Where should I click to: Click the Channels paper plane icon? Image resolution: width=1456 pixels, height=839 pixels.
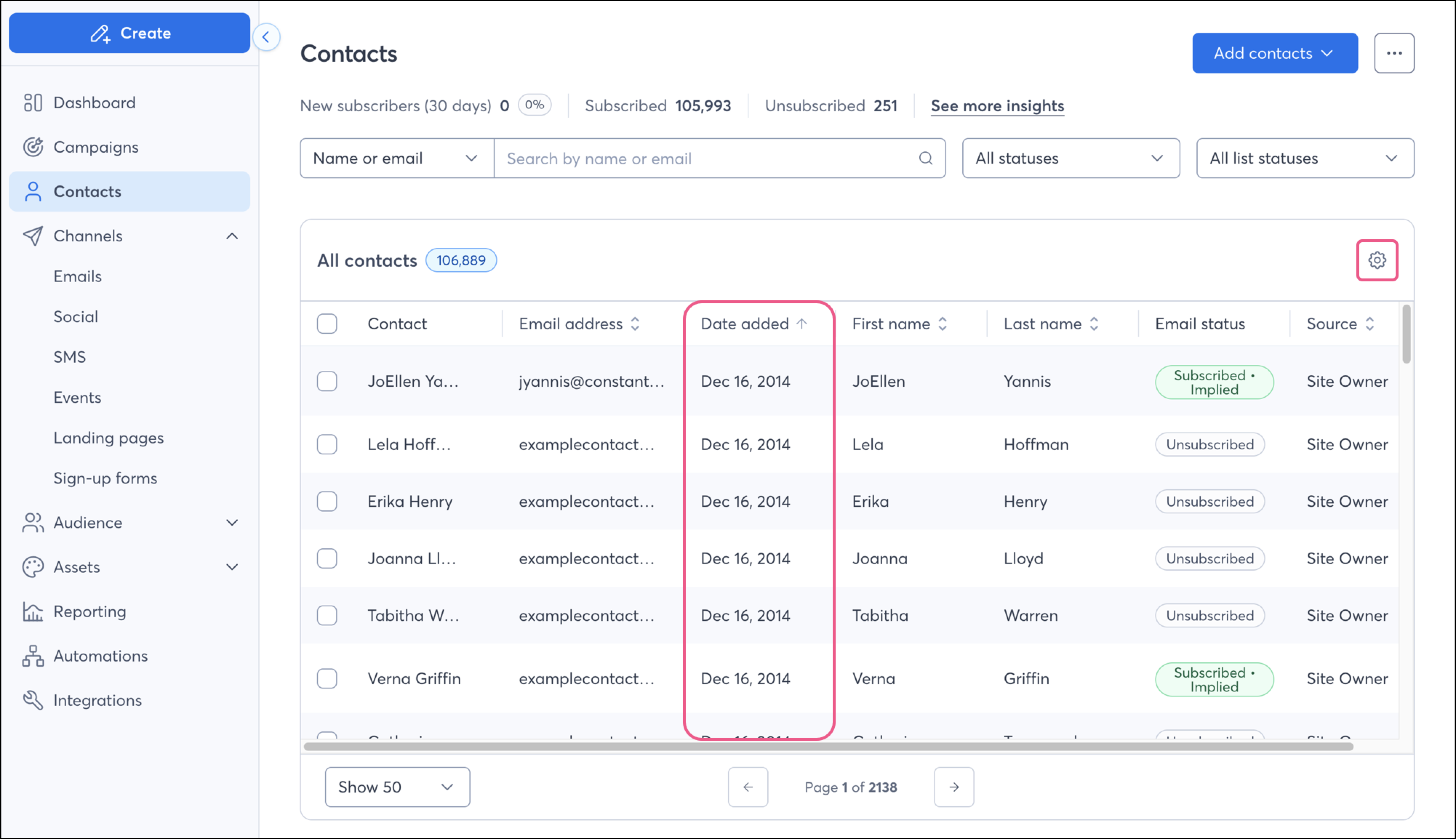pos(33,236)
